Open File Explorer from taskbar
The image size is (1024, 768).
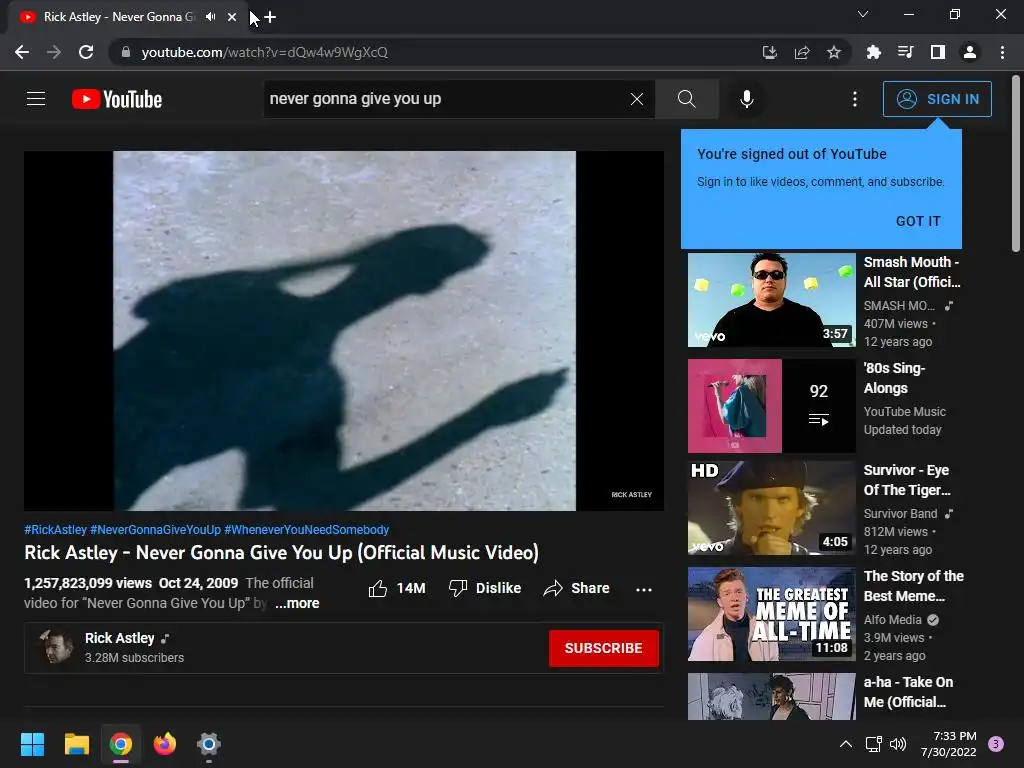pyautogui.click(x=77, y=744)
